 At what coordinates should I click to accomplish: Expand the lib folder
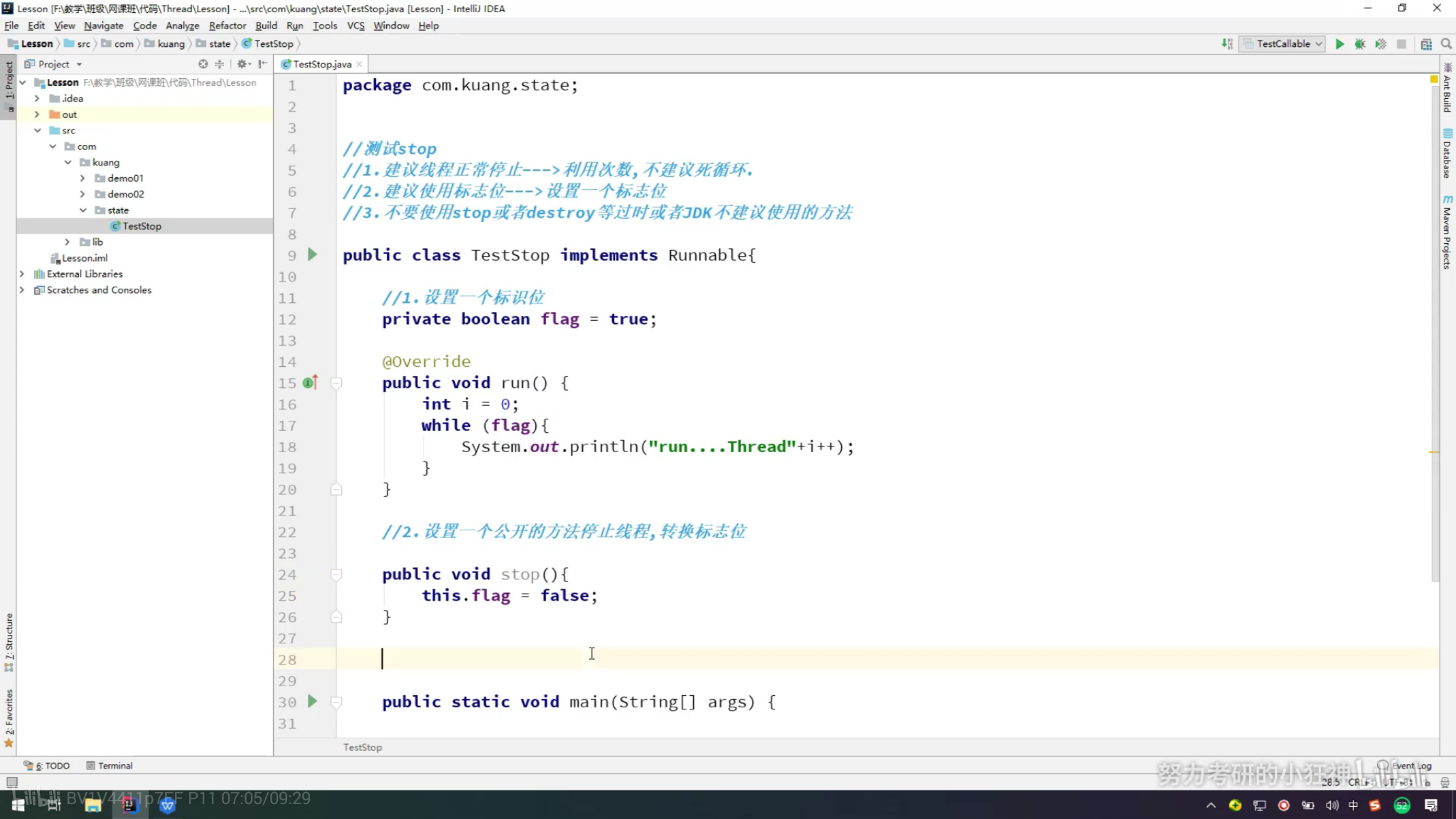coord(68,242)
